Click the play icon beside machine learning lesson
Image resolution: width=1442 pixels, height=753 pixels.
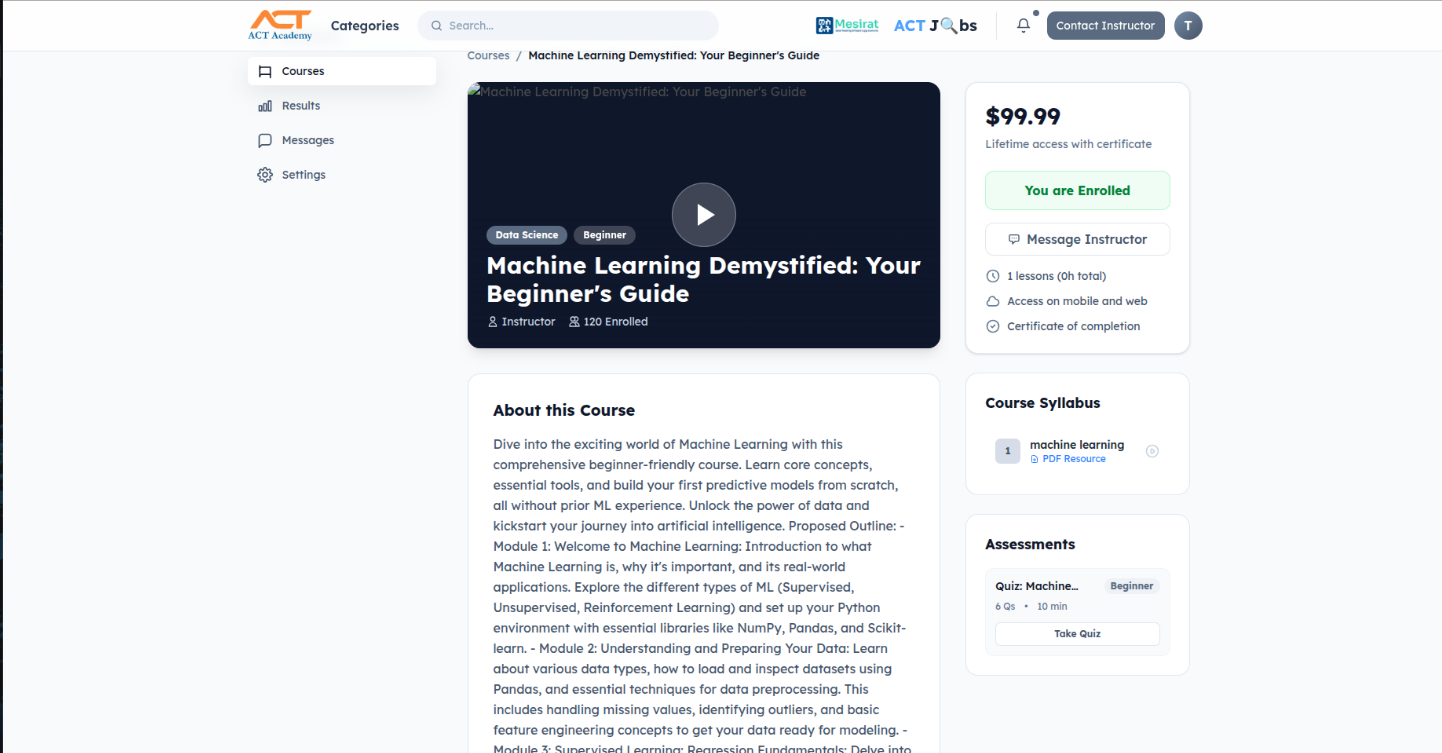(x=1152, y=451)
